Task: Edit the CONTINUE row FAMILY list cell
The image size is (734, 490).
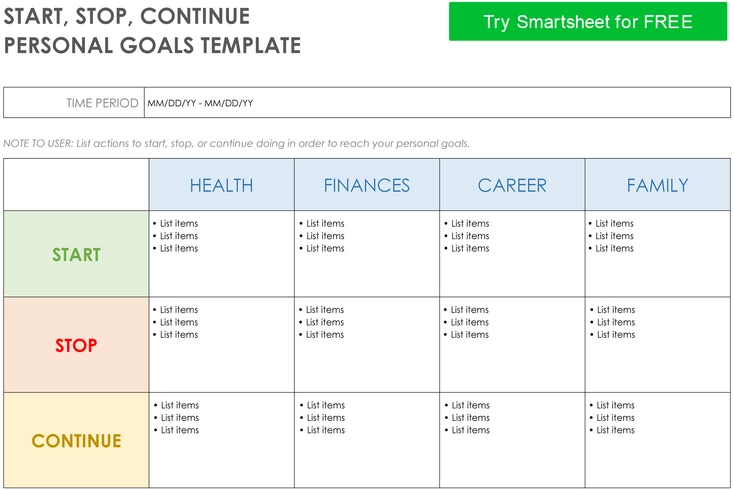Action: click(x=658, y=440)
